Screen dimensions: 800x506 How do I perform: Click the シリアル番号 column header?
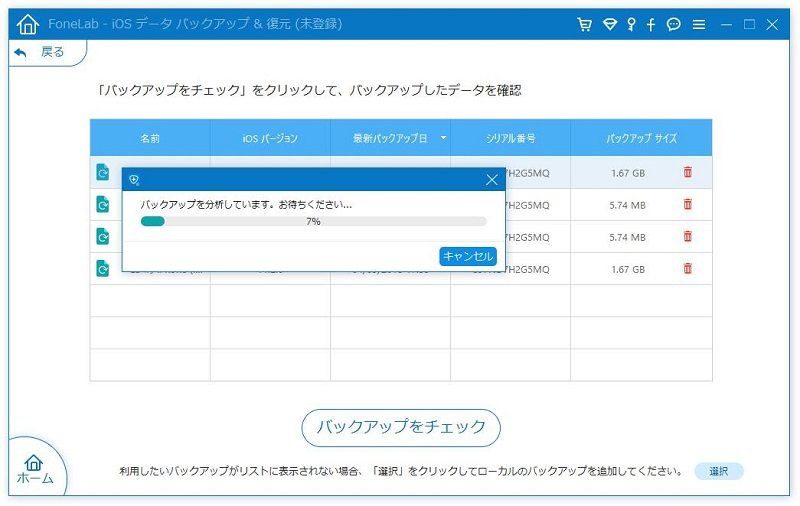[x=510, y=138]
